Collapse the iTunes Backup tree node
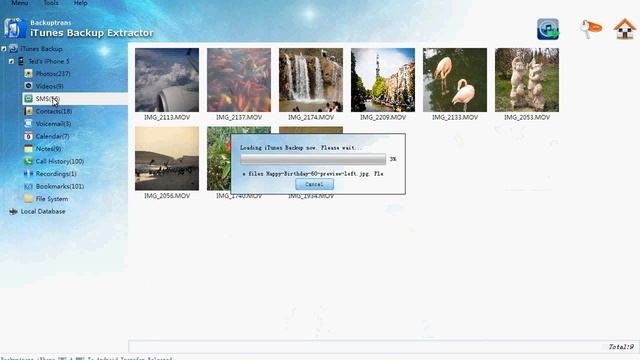This screenshot has width=640, height=360. (x=4, y=49)
